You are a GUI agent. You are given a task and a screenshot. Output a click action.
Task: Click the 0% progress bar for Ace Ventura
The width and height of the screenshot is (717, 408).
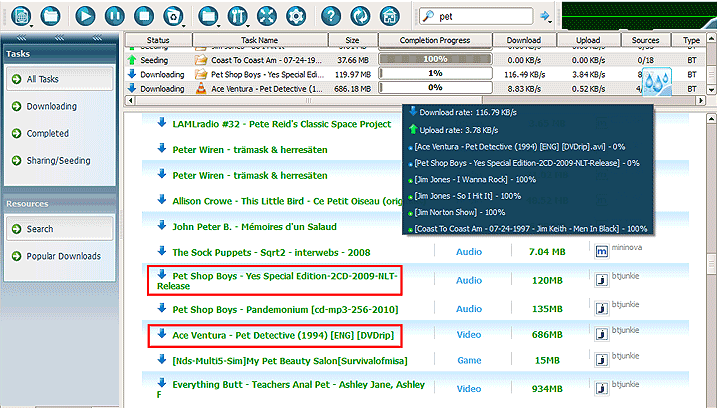[x=435, y=87]
